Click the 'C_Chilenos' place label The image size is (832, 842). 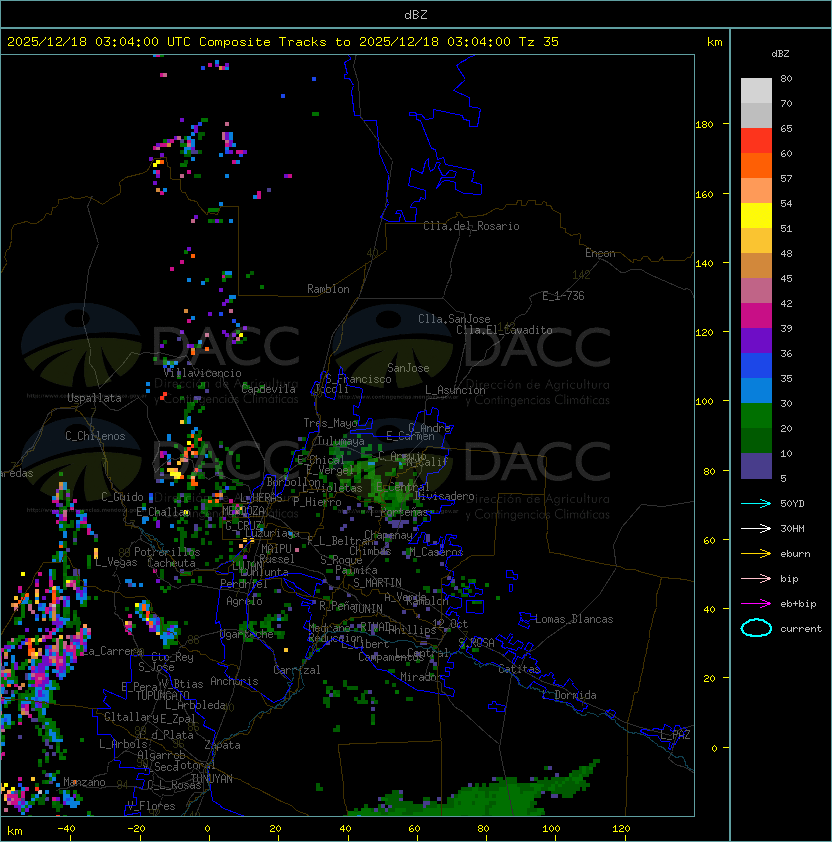point(95,436)
